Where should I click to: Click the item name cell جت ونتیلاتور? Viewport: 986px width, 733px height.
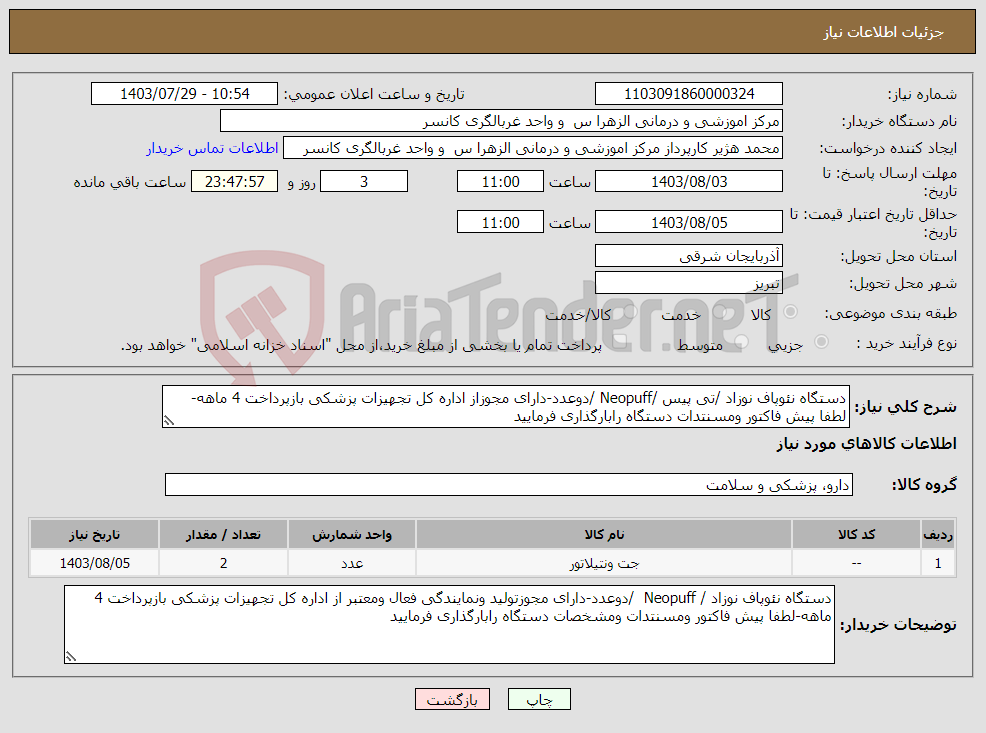point(604,563)
